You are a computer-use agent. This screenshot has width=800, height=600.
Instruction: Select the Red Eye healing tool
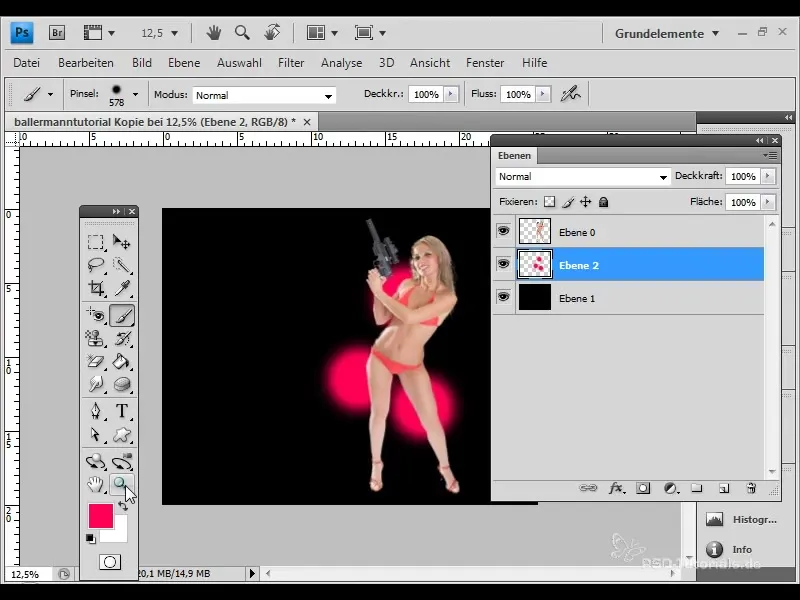coord(95,315)
